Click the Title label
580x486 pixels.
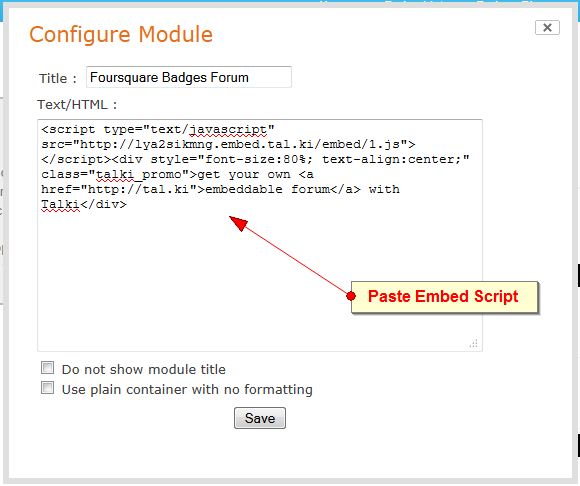(x=58, y=78)
